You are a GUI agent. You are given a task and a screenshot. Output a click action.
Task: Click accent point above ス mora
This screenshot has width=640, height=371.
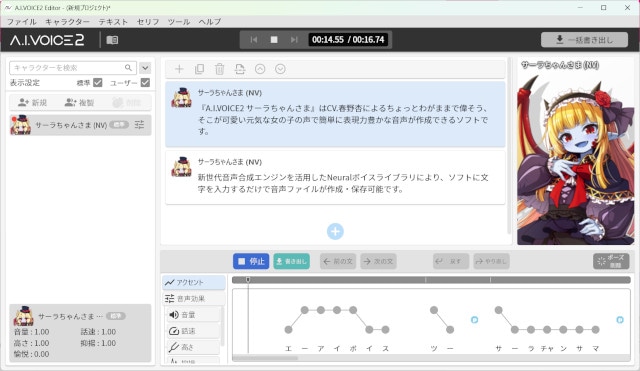click(385, 329)
